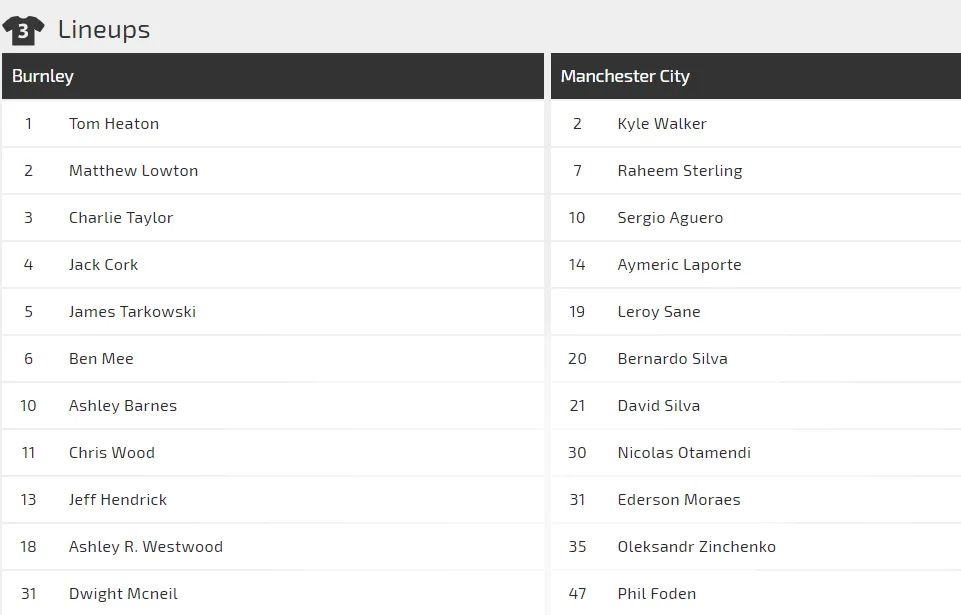Open Aymeric Laporte's profile
This screenshot has height=615, width=961.
(x=679, y=265)
